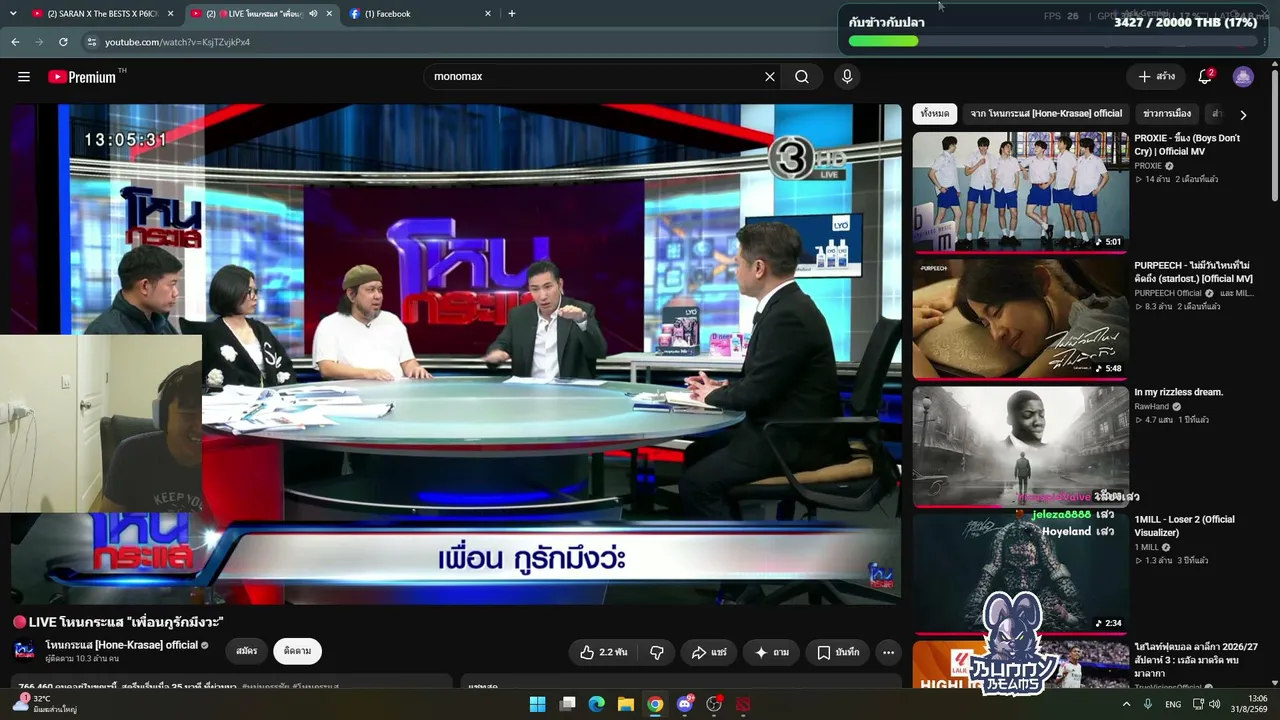
Task: Close the Facebook tab
Action: click(x=488, y=14)
